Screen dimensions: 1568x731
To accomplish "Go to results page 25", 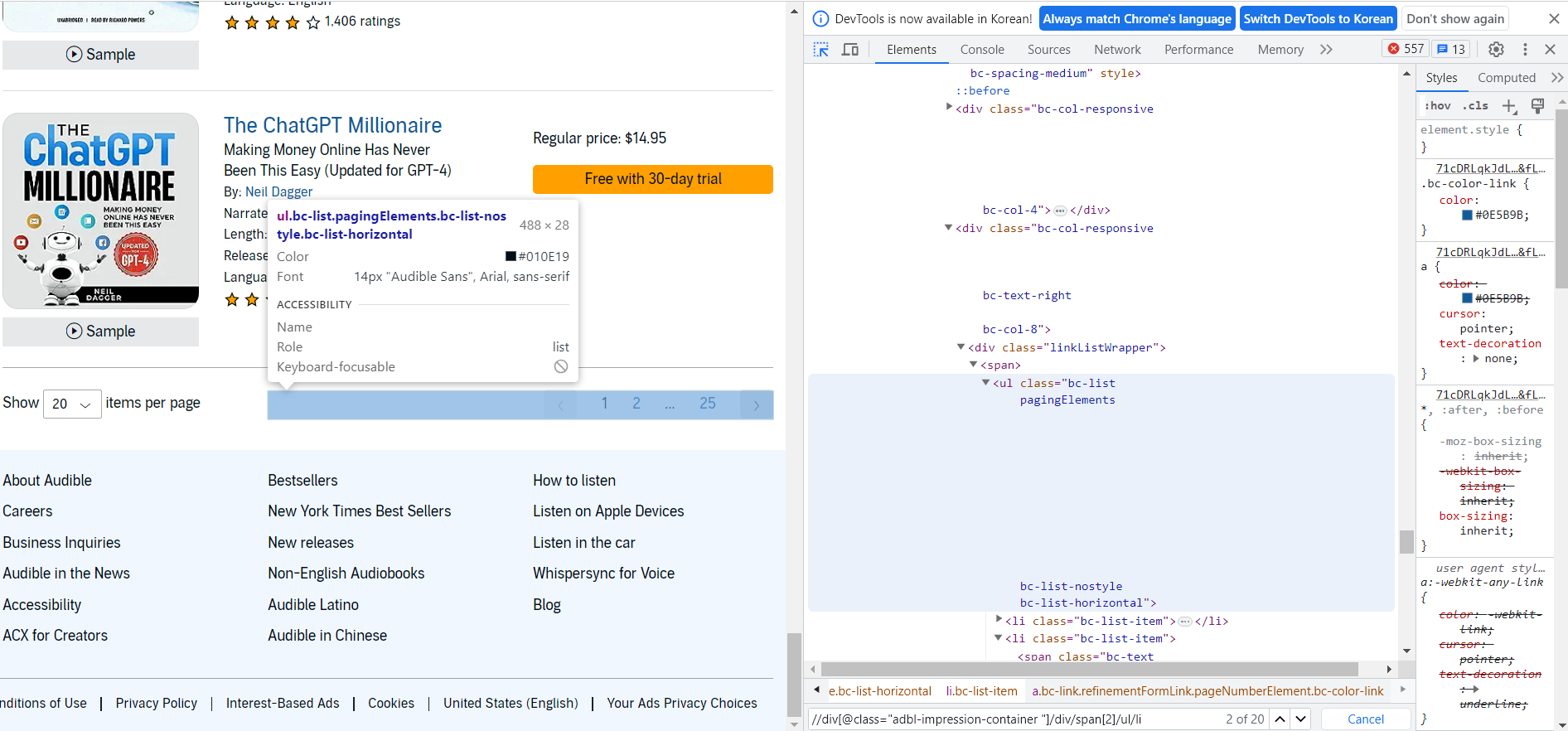I will pos(707,404).
